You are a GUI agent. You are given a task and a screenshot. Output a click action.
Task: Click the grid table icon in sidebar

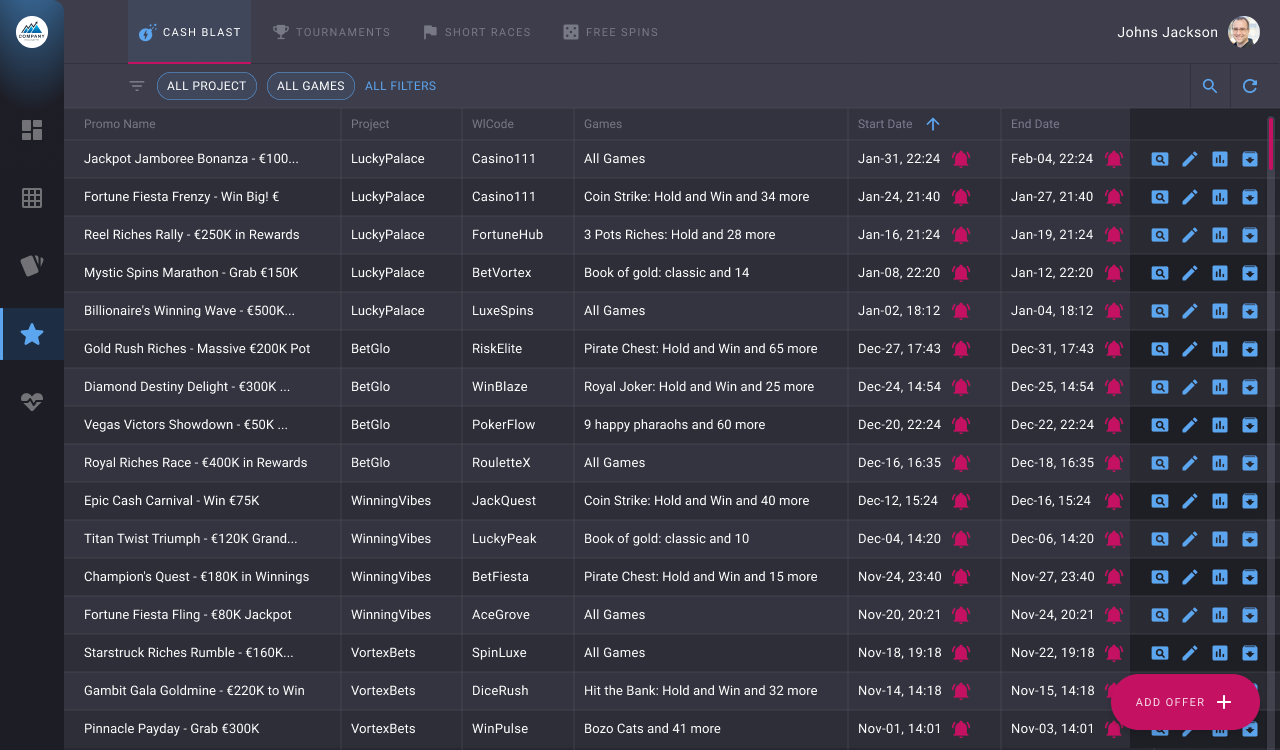click(x=32, y=198)
